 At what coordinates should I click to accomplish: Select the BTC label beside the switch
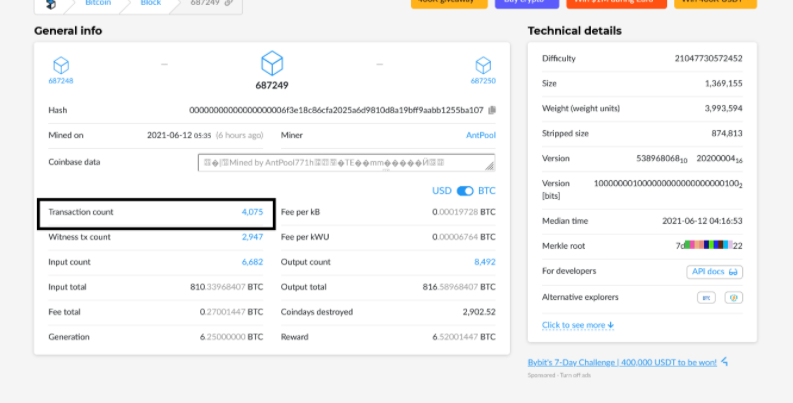(487, 191)
